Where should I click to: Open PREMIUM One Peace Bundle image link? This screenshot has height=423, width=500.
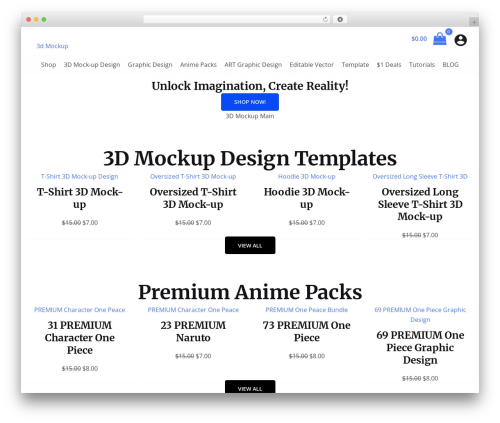307,310
